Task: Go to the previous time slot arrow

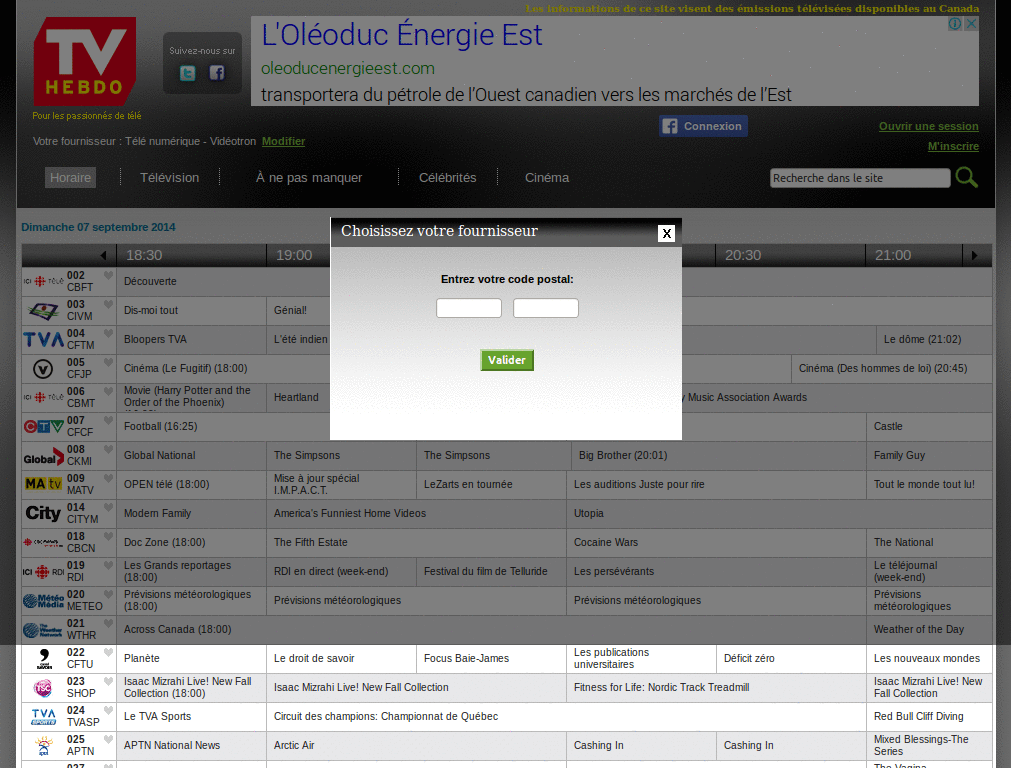Action: (103, 255)
